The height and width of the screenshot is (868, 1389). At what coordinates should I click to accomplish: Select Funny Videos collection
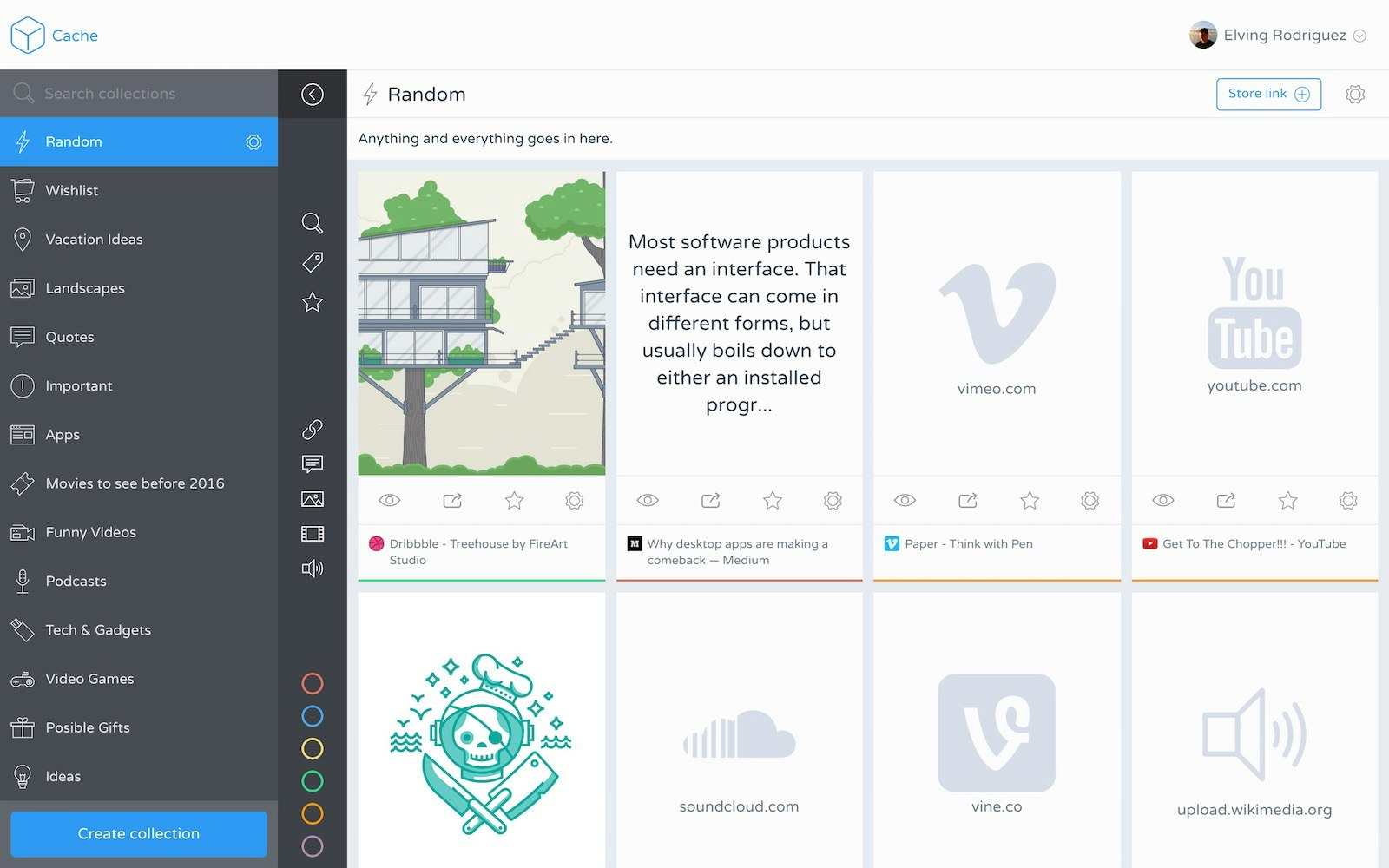tap(139, 532)
